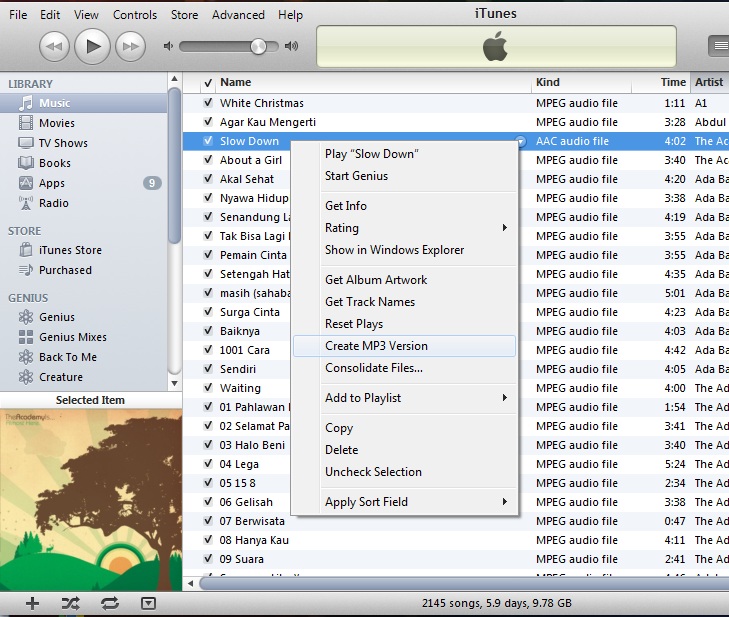Click the Previous track rewind button
This screenshot has height=617, width=729.
click(54, 46)
